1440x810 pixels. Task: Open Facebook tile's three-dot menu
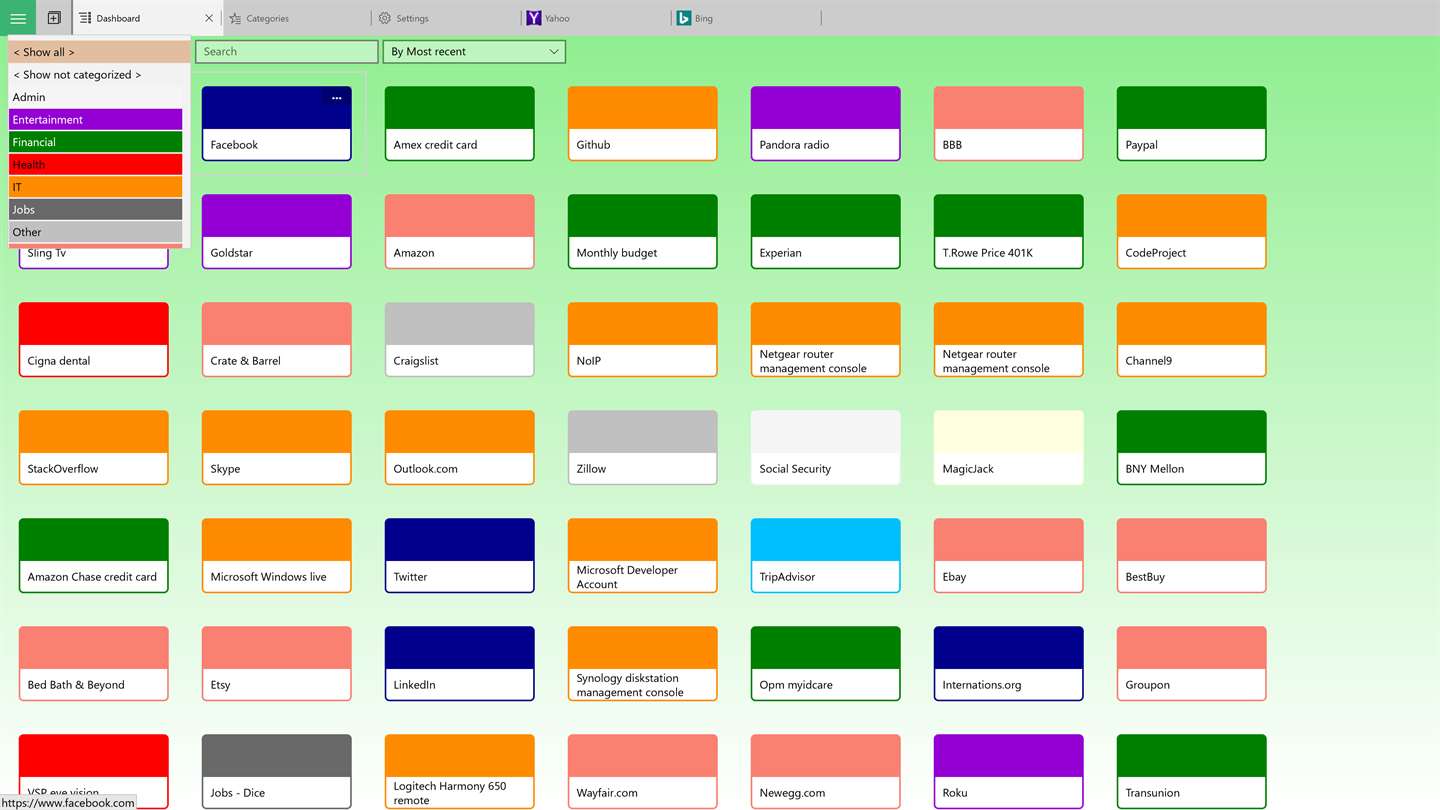point(337,98)
